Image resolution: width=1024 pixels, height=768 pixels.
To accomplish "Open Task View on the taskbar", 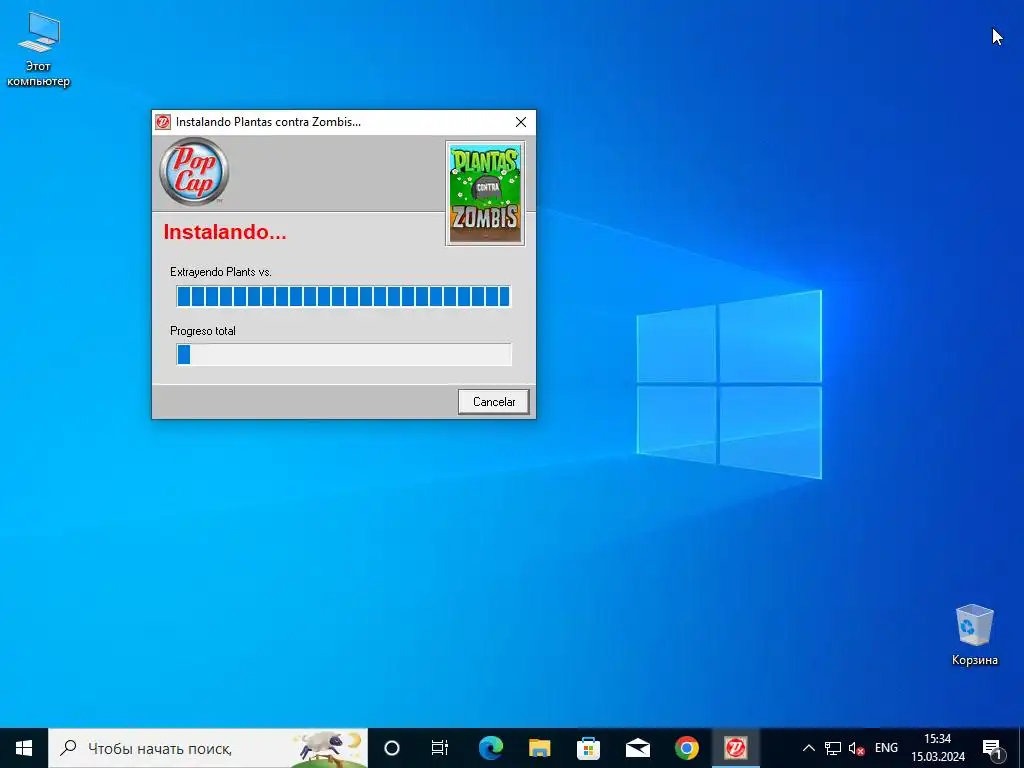I will click(440, 748).
